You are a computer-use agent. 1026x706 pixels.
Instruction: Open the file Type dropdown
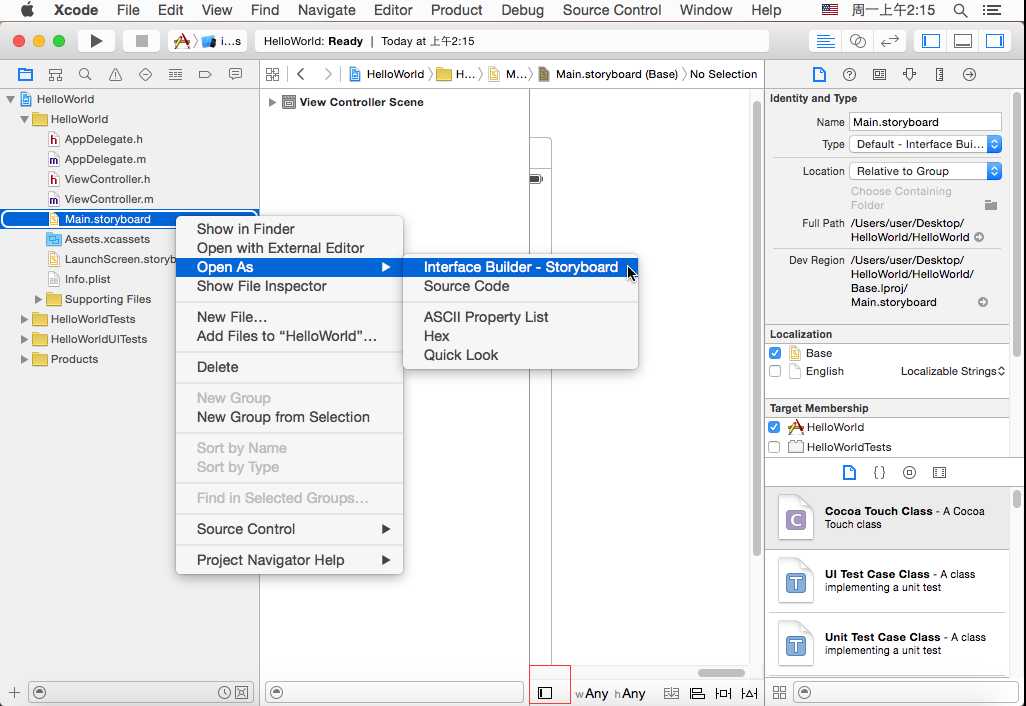(x=925, y=144)
